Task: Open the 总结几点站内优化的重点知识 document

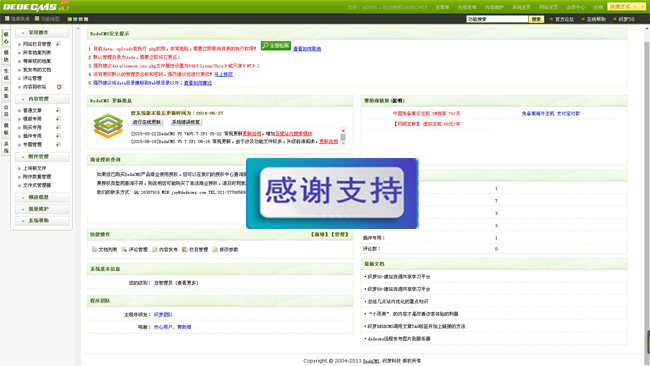Action: pos(398,301)
